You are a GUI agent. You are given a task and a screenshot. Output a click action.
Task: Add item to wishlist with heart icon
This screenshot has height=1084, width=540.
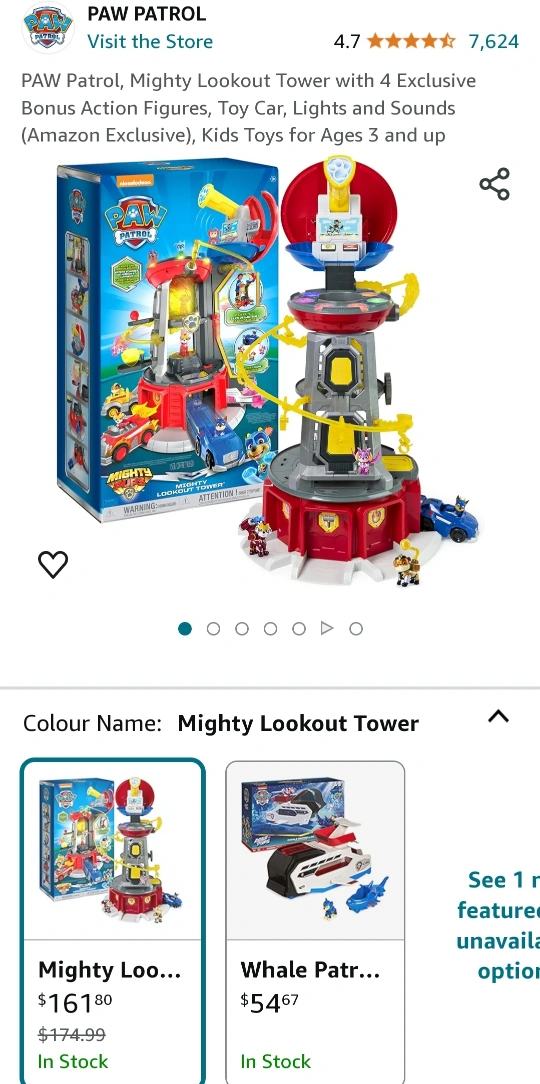pos(53,565)
